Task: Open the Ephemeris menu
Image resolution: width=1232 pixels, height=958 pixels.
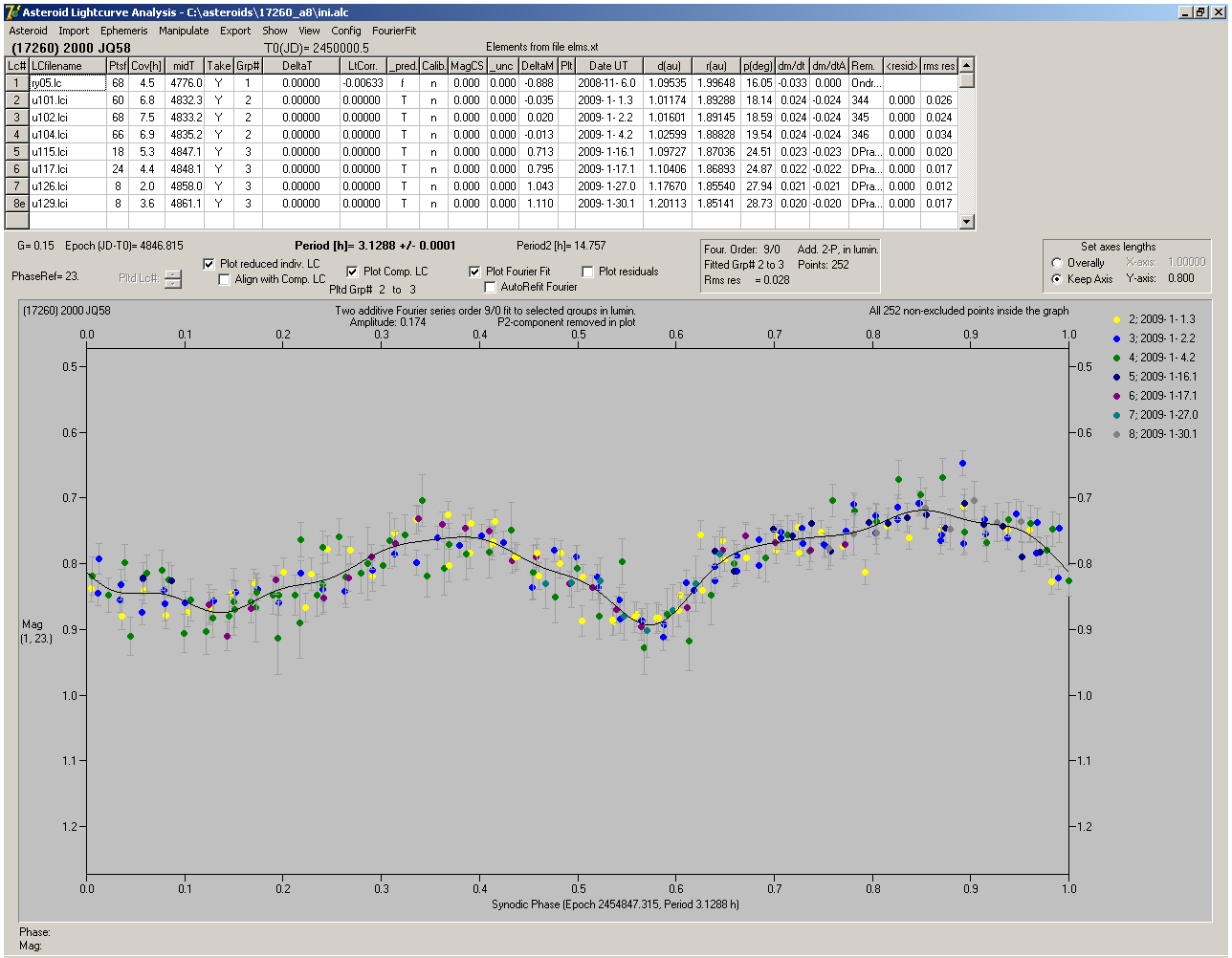Action: (124, 31)
